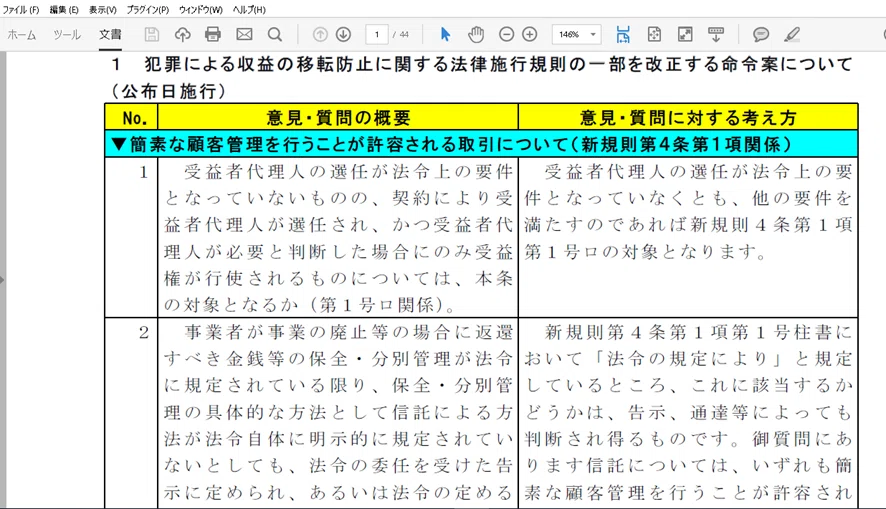Choose the selection arrow tool
Screen dimensions: 886x509
pos(445,35)
